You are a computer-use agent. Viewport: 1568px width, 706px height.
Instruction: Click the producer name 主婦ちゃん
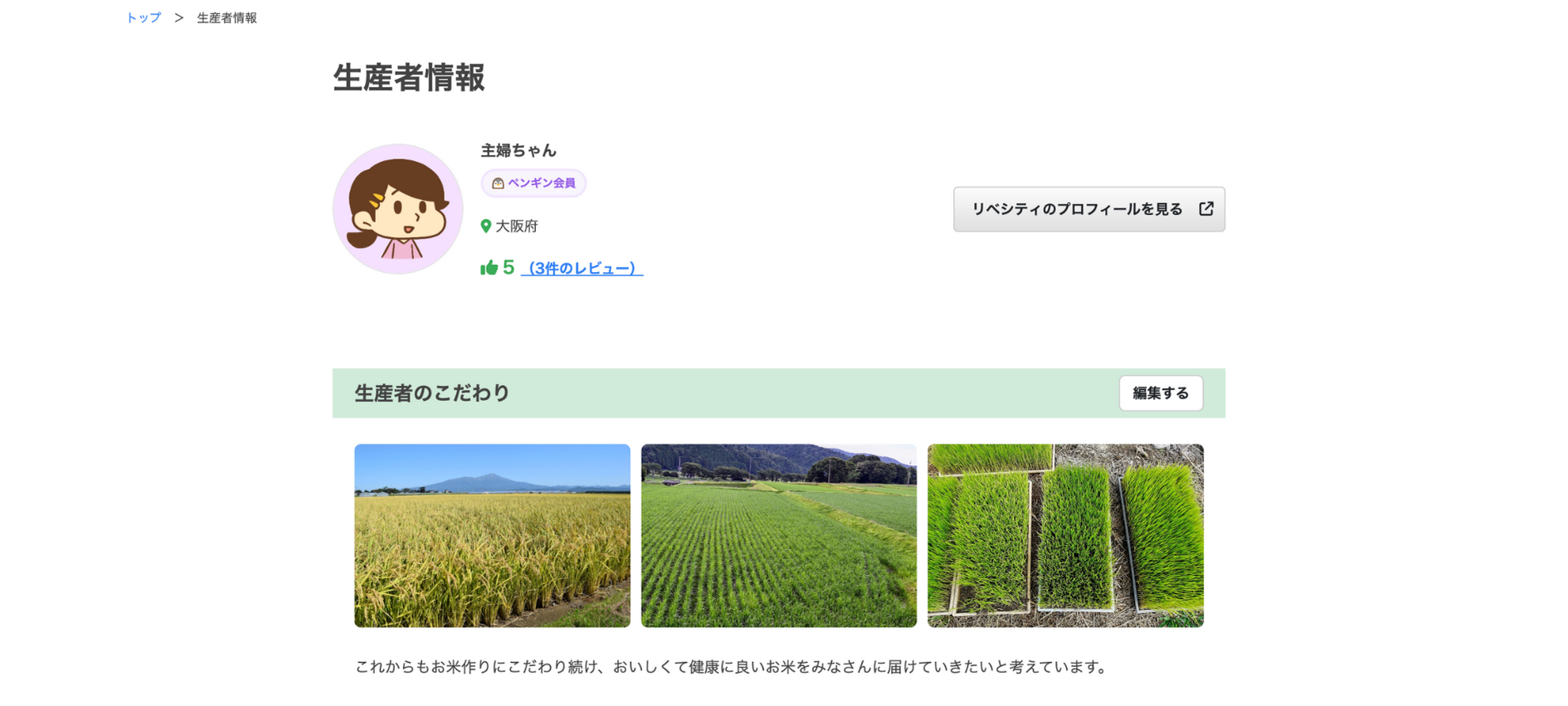click(519, 150)
